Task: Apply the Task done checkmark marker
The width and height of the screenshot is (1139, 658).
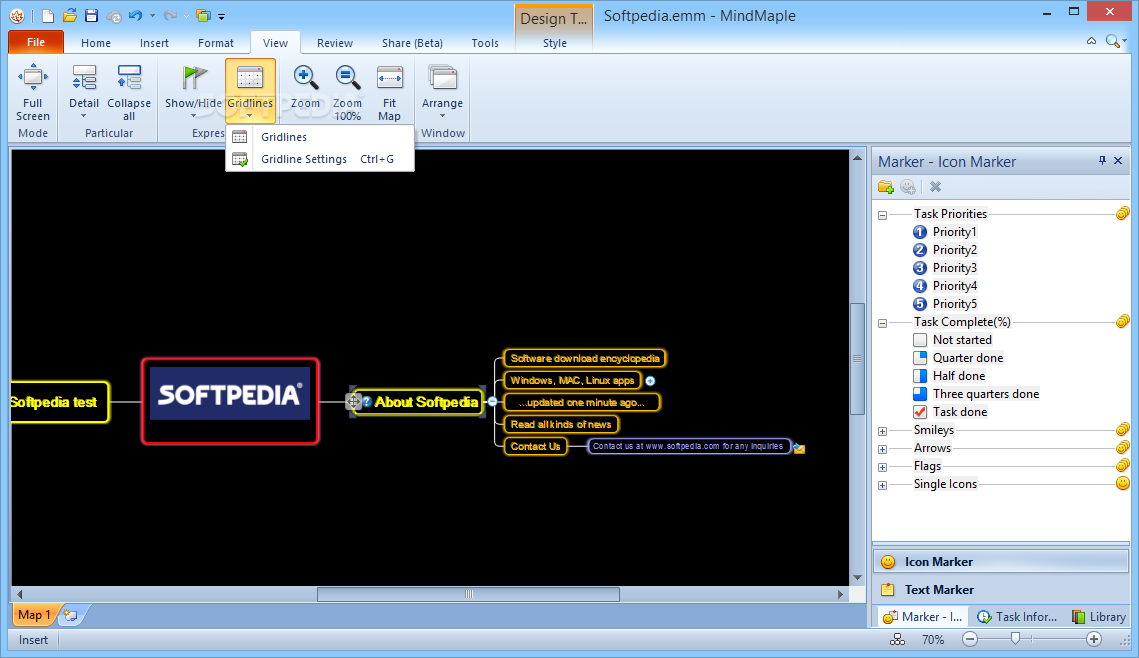Action: pyautogui.click(x=920, y=412)
